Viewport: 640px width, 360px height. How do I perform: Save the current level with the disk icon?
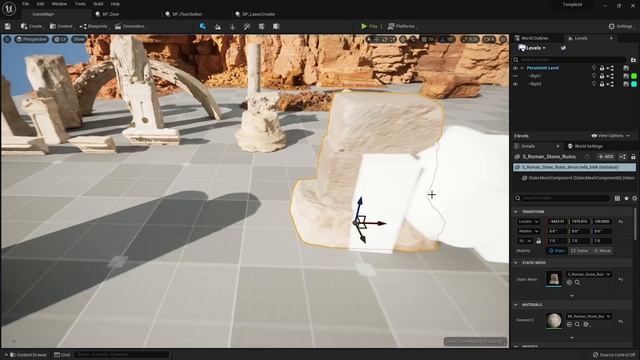[8, 26]
